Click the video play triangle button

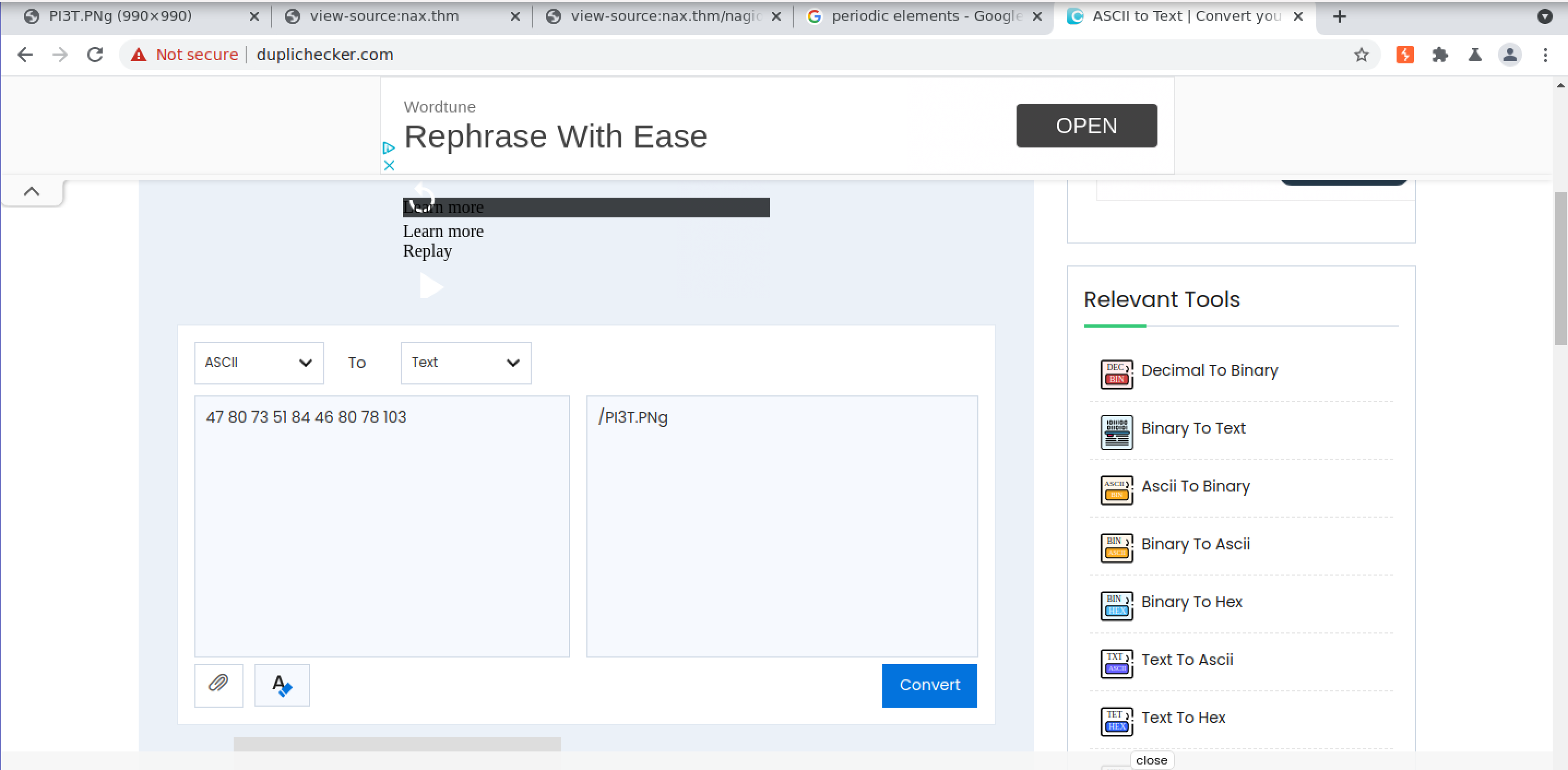(x=431, y=286)
